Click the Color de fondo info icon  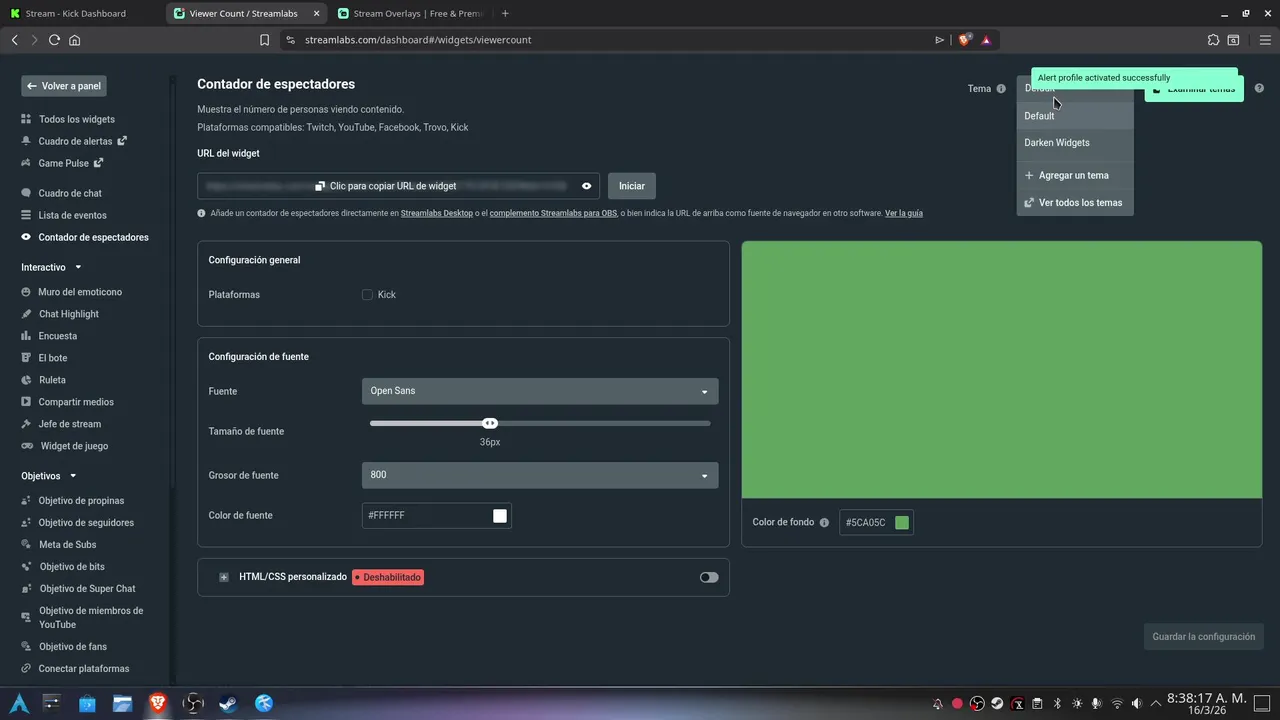(824, 523)
